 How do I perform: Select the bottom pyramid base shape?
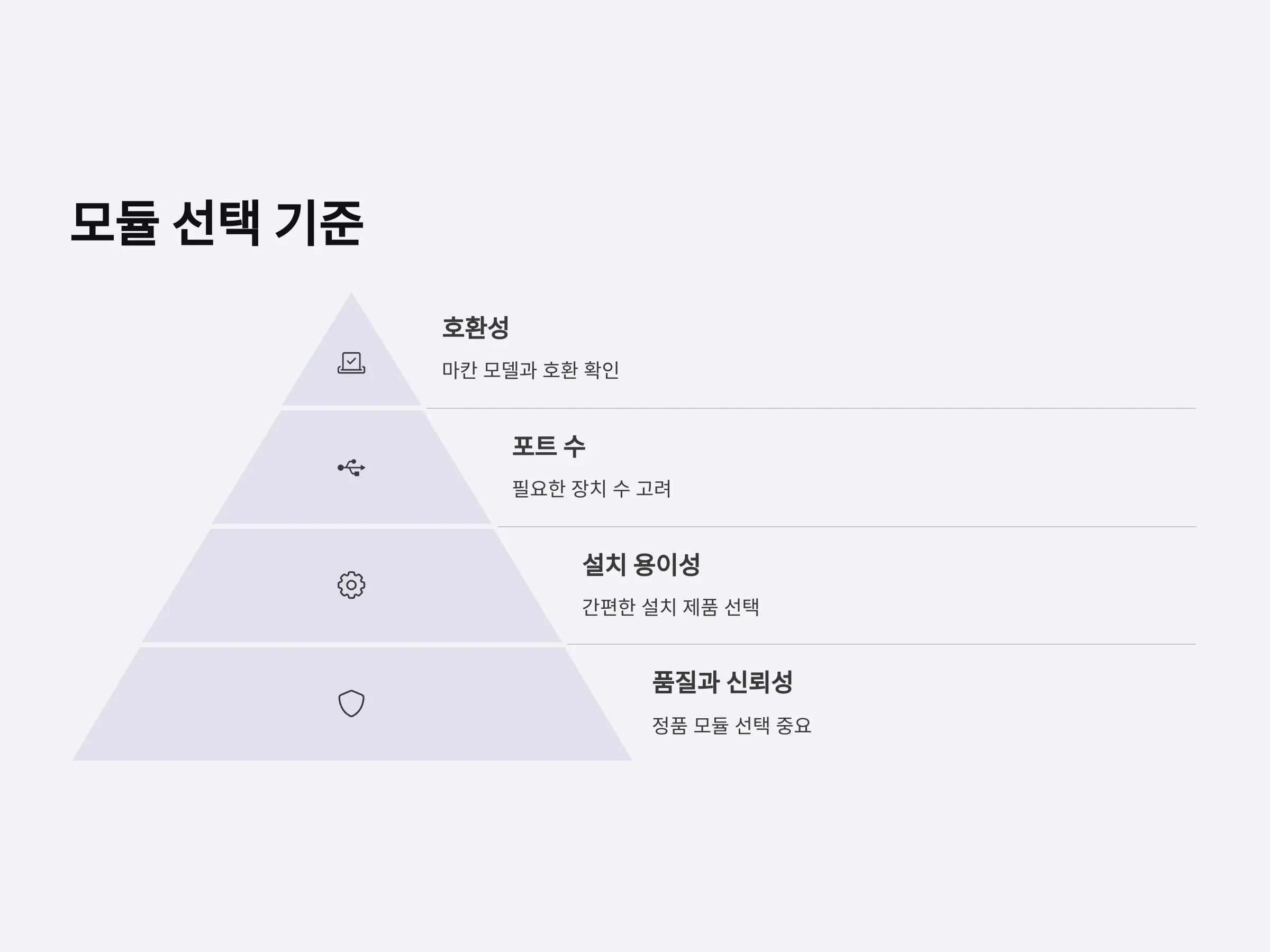[351, 704]
